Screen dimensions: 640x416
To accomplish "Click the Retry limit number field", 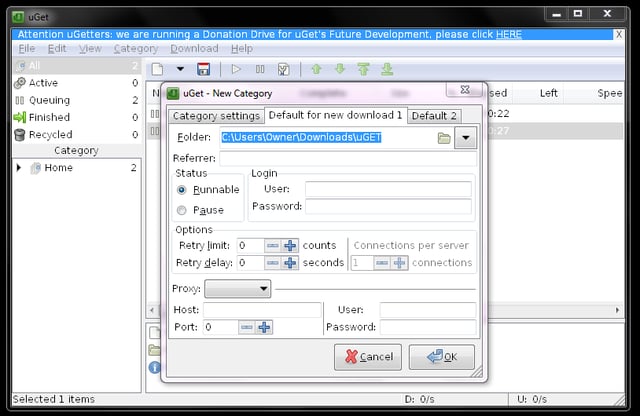I will coord(251,245).
